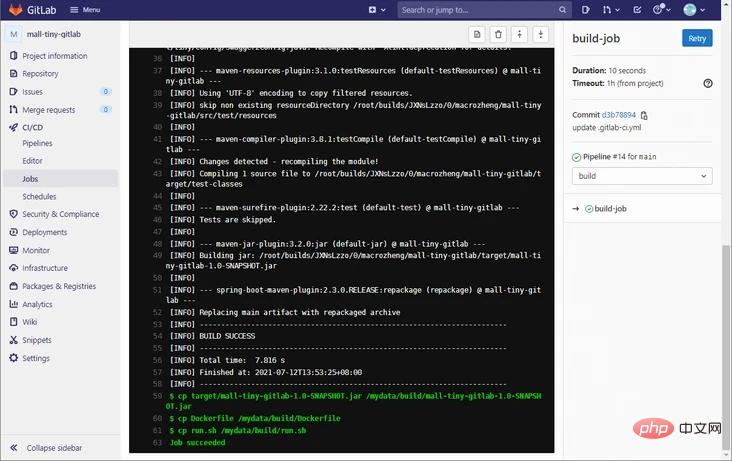Viewport: 732px width, 461px height.
Task: Open Pipelines under CI/CD
Action: click(37, 143)
